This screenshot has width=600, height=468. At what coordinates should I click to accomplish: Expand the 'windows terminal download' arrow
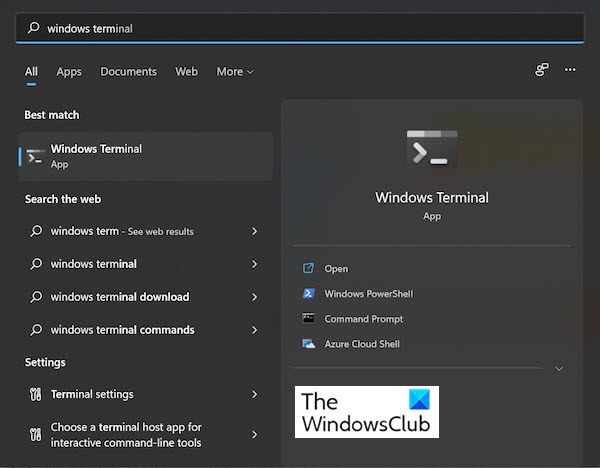coord(254,297)
